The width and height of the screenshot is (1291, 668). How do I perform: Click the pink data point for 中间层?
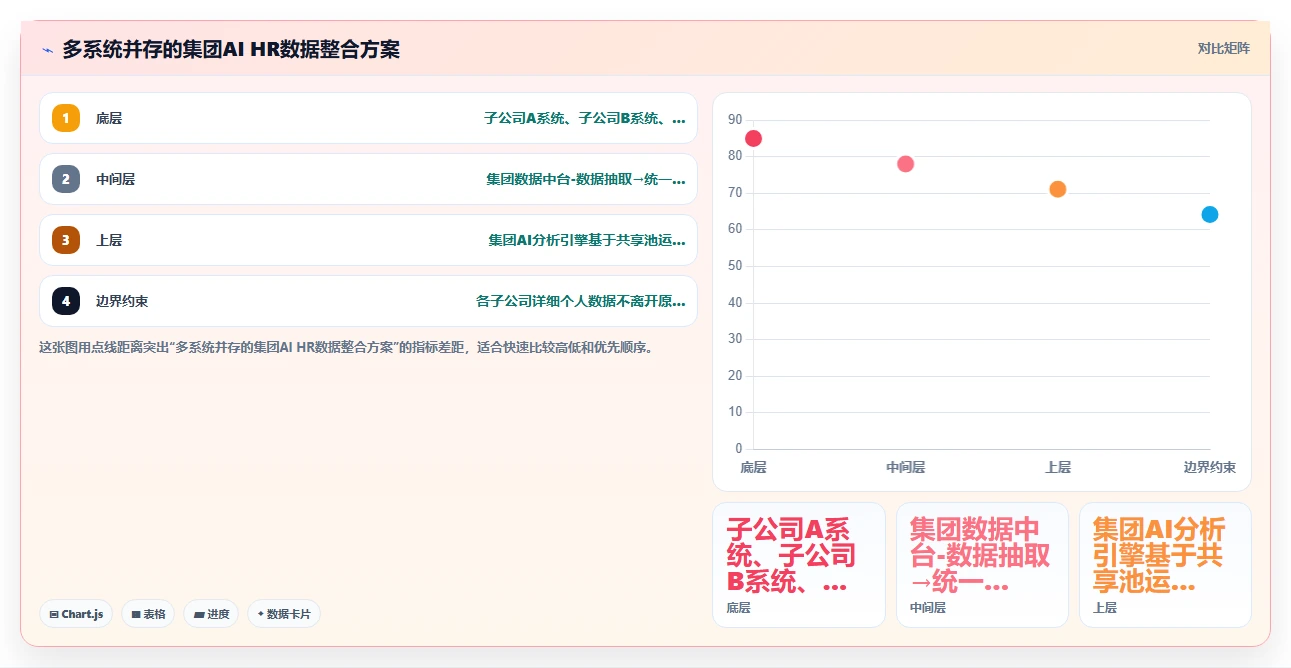(x=905, y=164)
